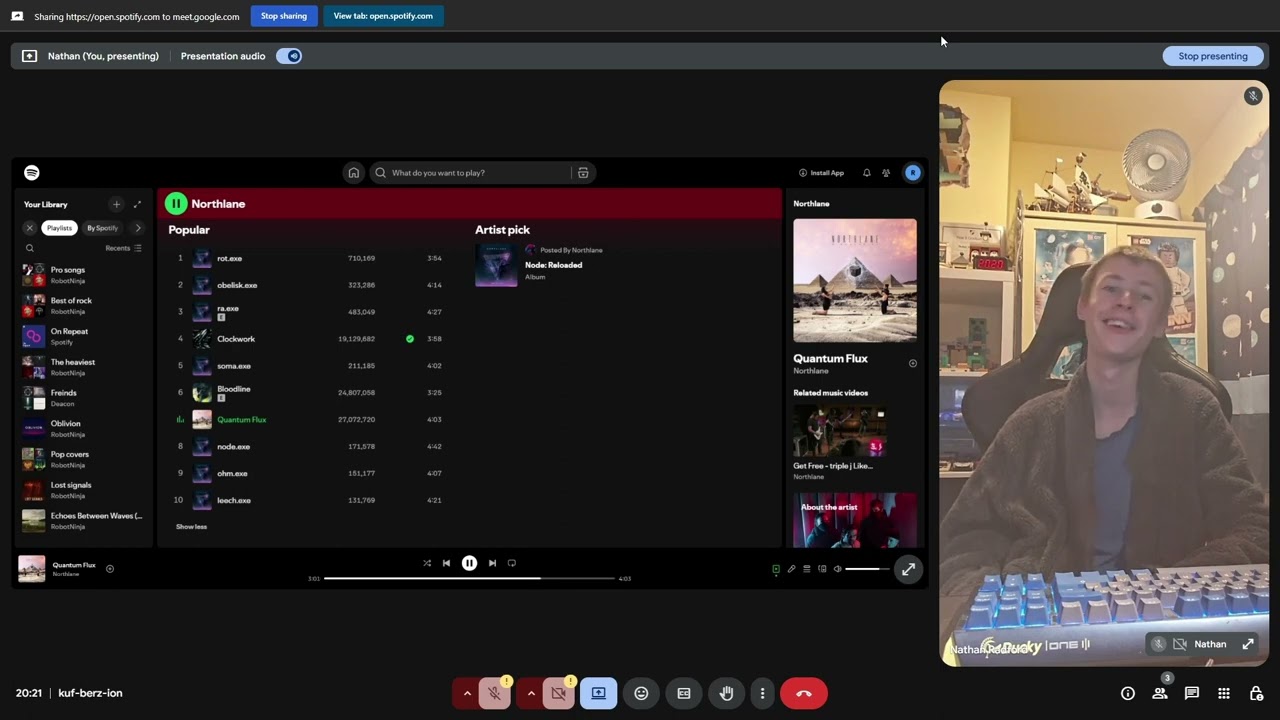
Task: Toggle saved checkmark on Clockwork
Action: (410, 339)
